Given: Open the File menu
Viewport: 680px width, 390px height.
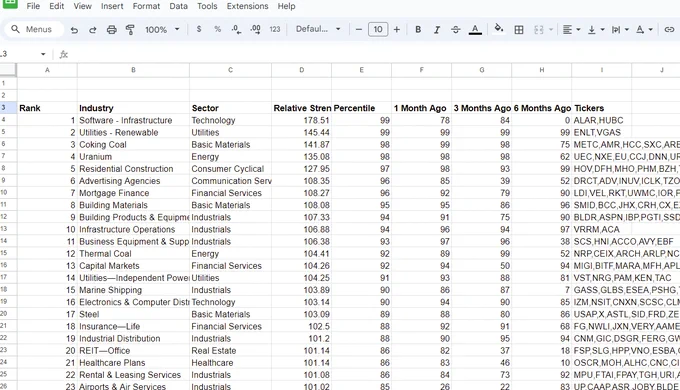Looking at the screenshot, I should click(33, 6).
